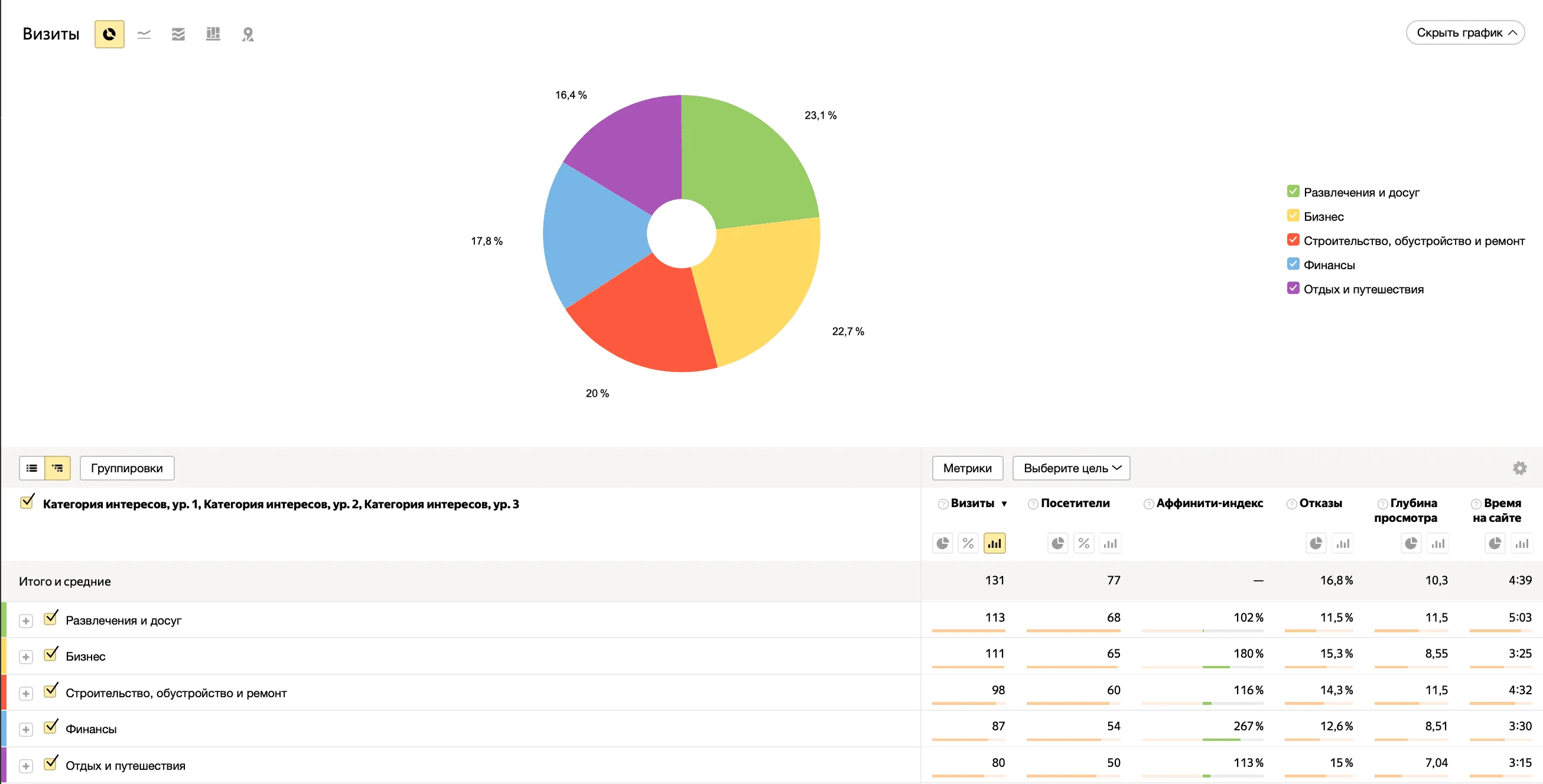This screenshot has height=784, width=1543.
Task: Toggle the header select-all checkbox
Action: (27, 502)
